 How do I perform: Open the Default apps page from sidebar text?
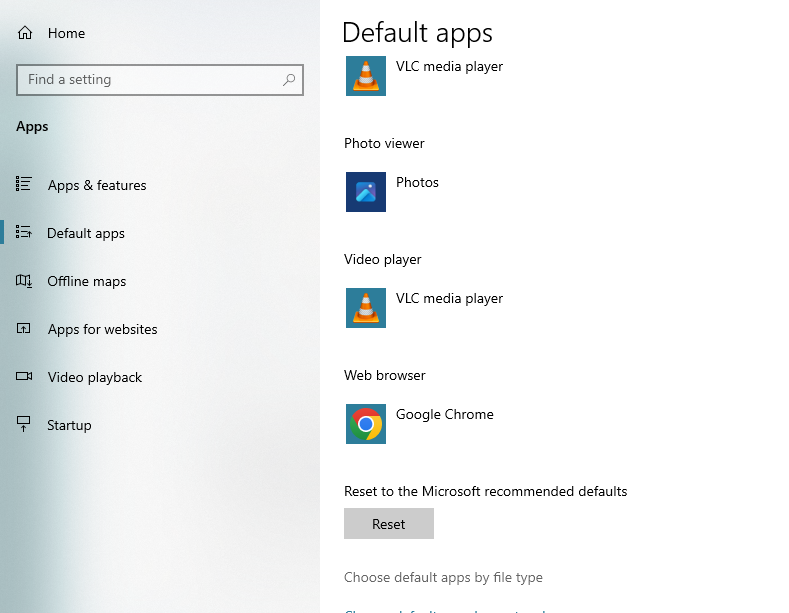click(x=86, y=233)
